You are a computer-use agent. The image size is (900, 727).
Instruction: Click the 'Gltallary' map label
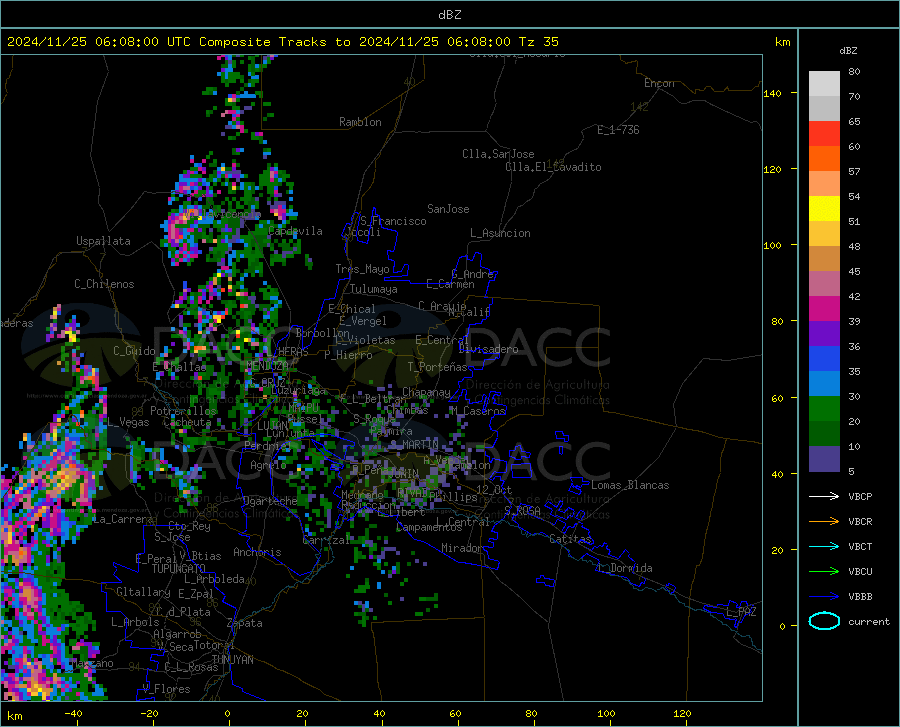click(x=143, y=592)
